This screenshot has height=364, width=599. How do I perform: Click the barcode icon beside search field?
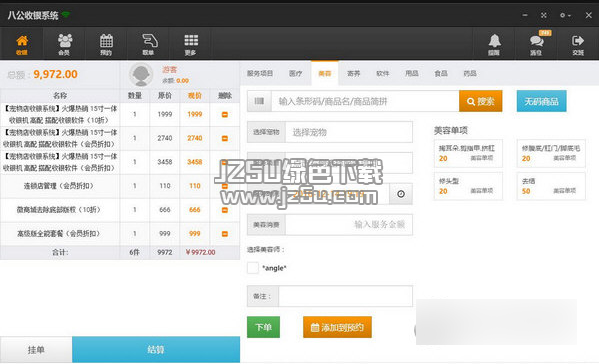[259, 101]
